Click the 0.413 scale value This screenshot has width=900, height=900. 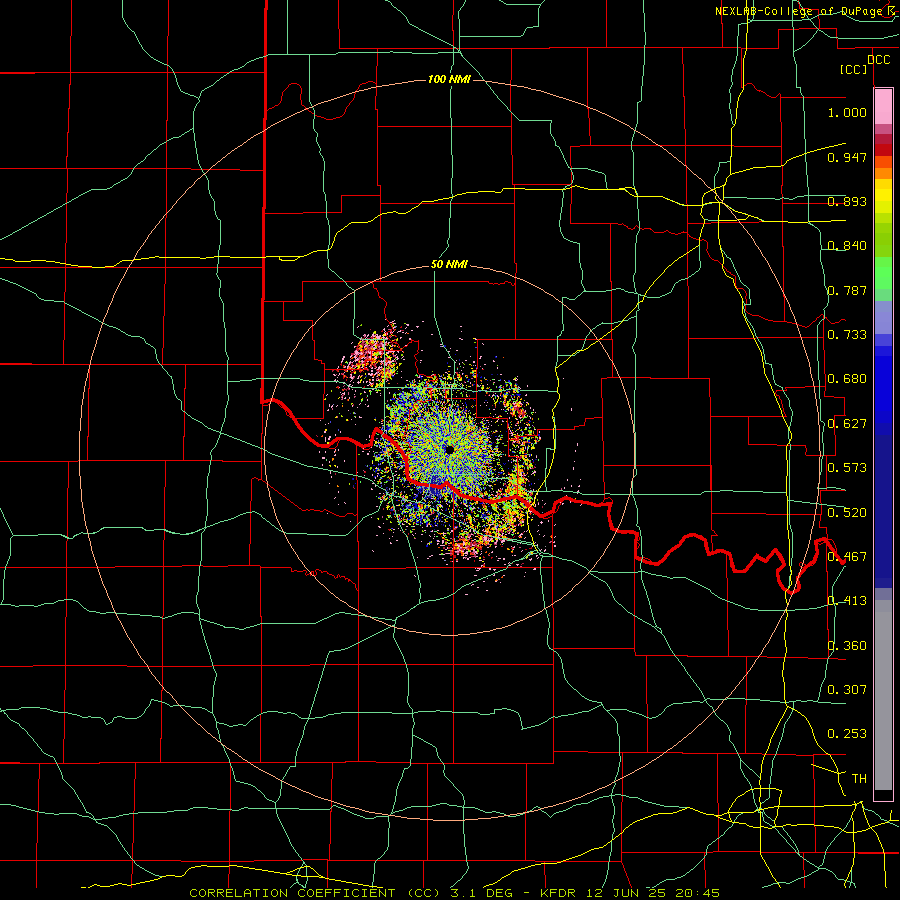(847, 601)
